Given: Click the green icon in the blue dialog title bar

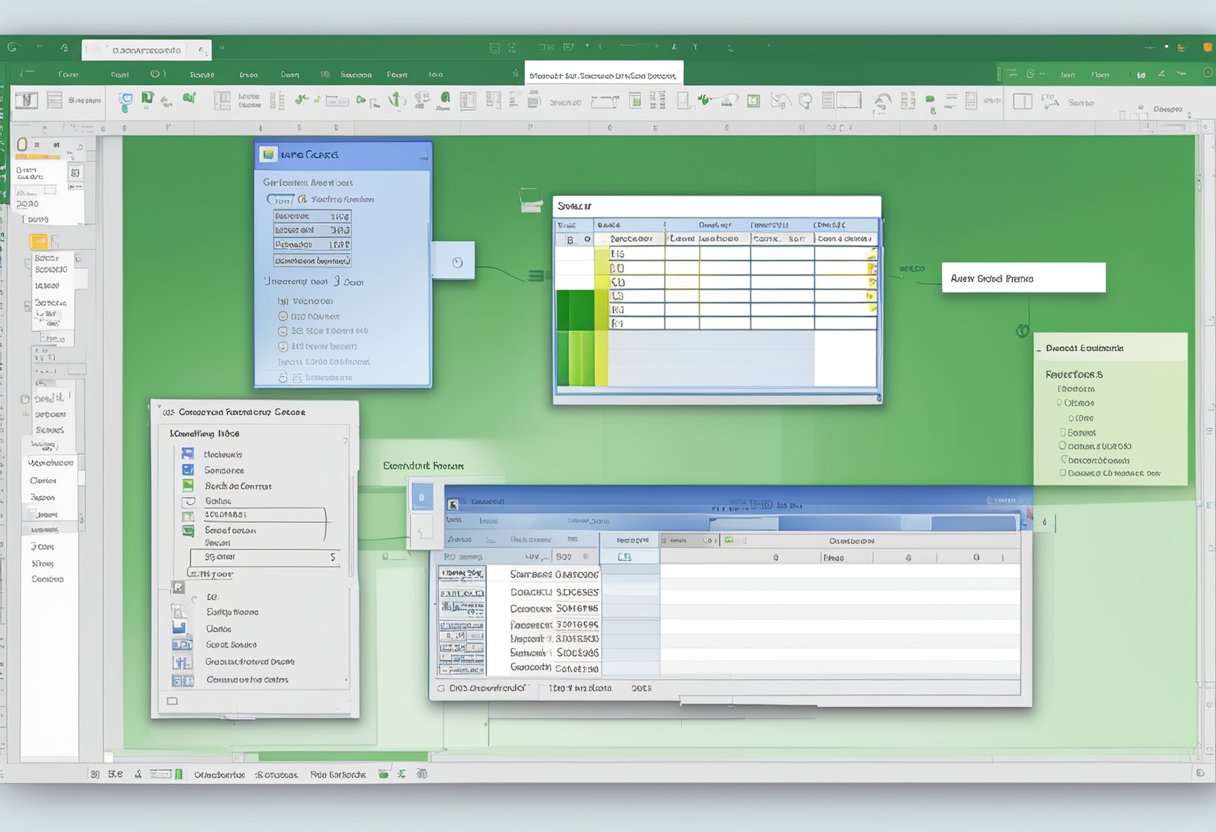Looking at the screenshot, I should tap(267, 154).
